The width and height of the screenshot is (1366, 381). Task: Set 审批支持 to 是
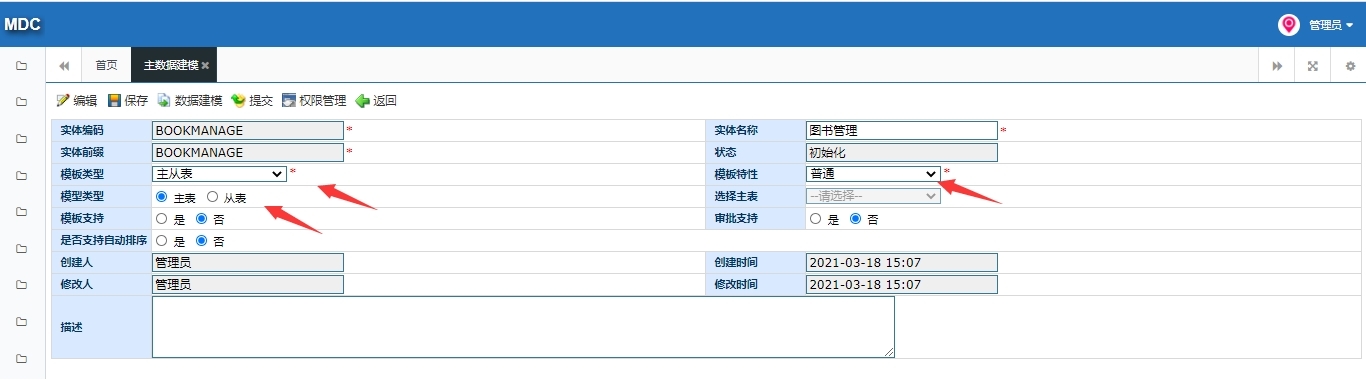816,218
